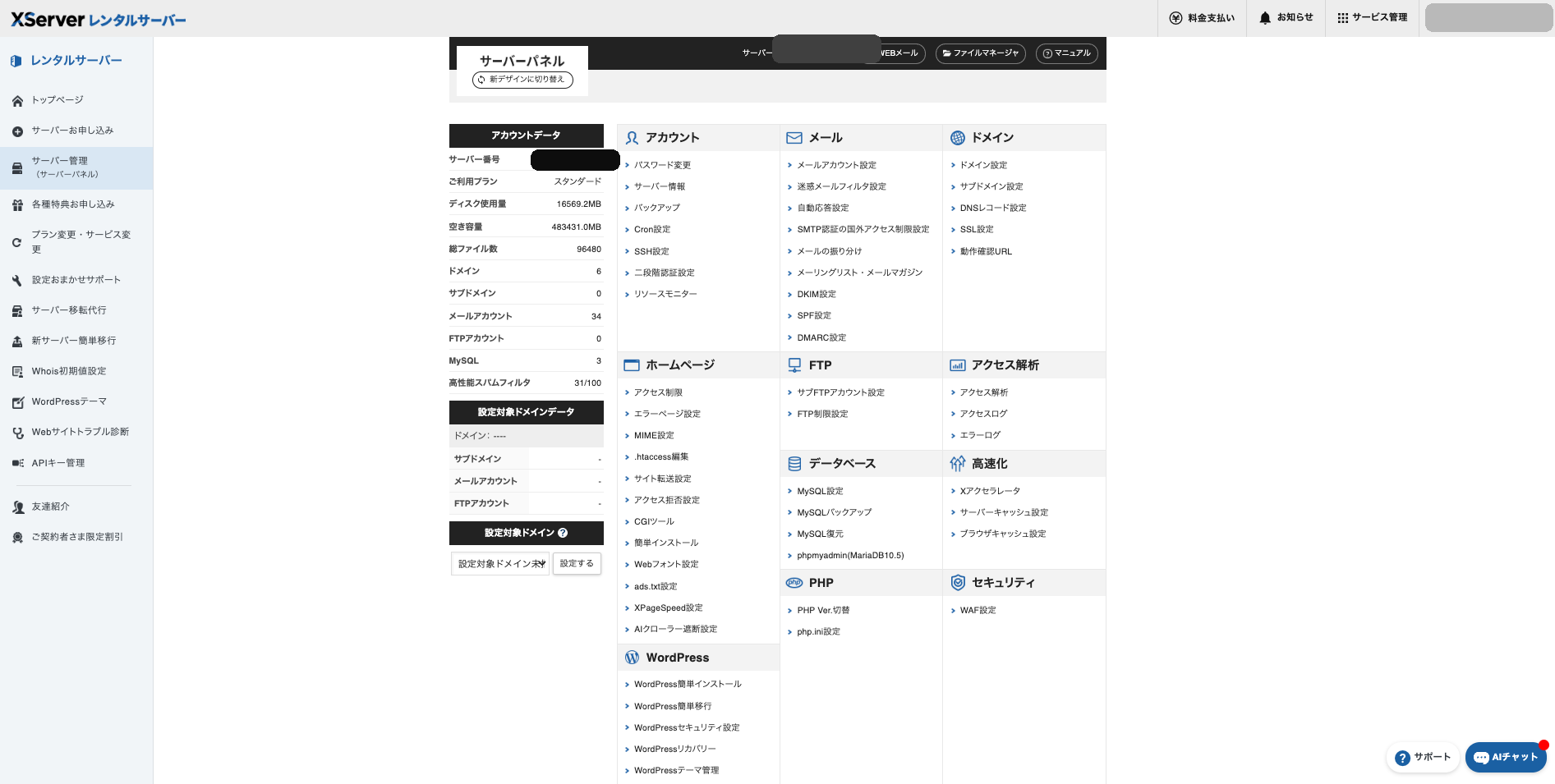Open AIチャット floating button
Image resolution: width=1555 pixels, height=784 pixels.
click(x=1506, y=758)
